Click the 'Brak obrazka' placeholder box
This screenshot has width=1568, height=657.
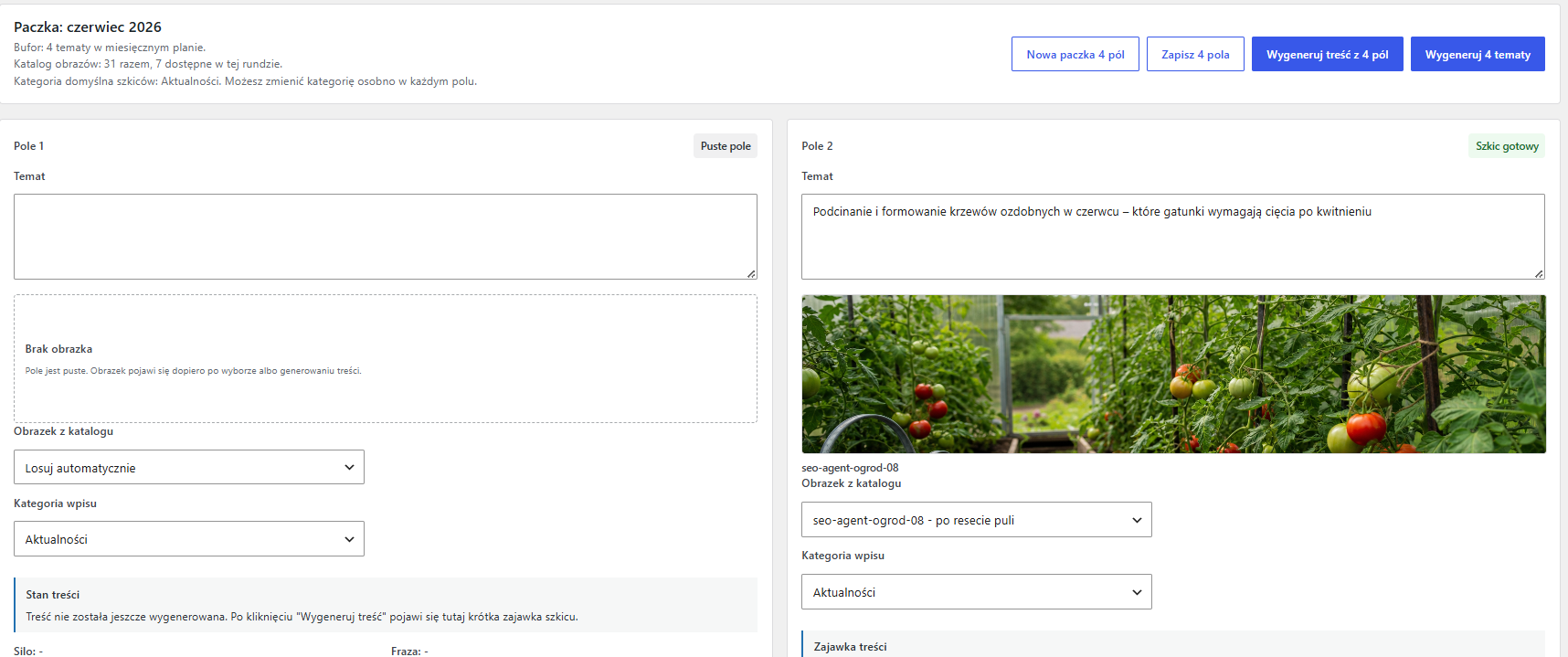coord(385,358)
